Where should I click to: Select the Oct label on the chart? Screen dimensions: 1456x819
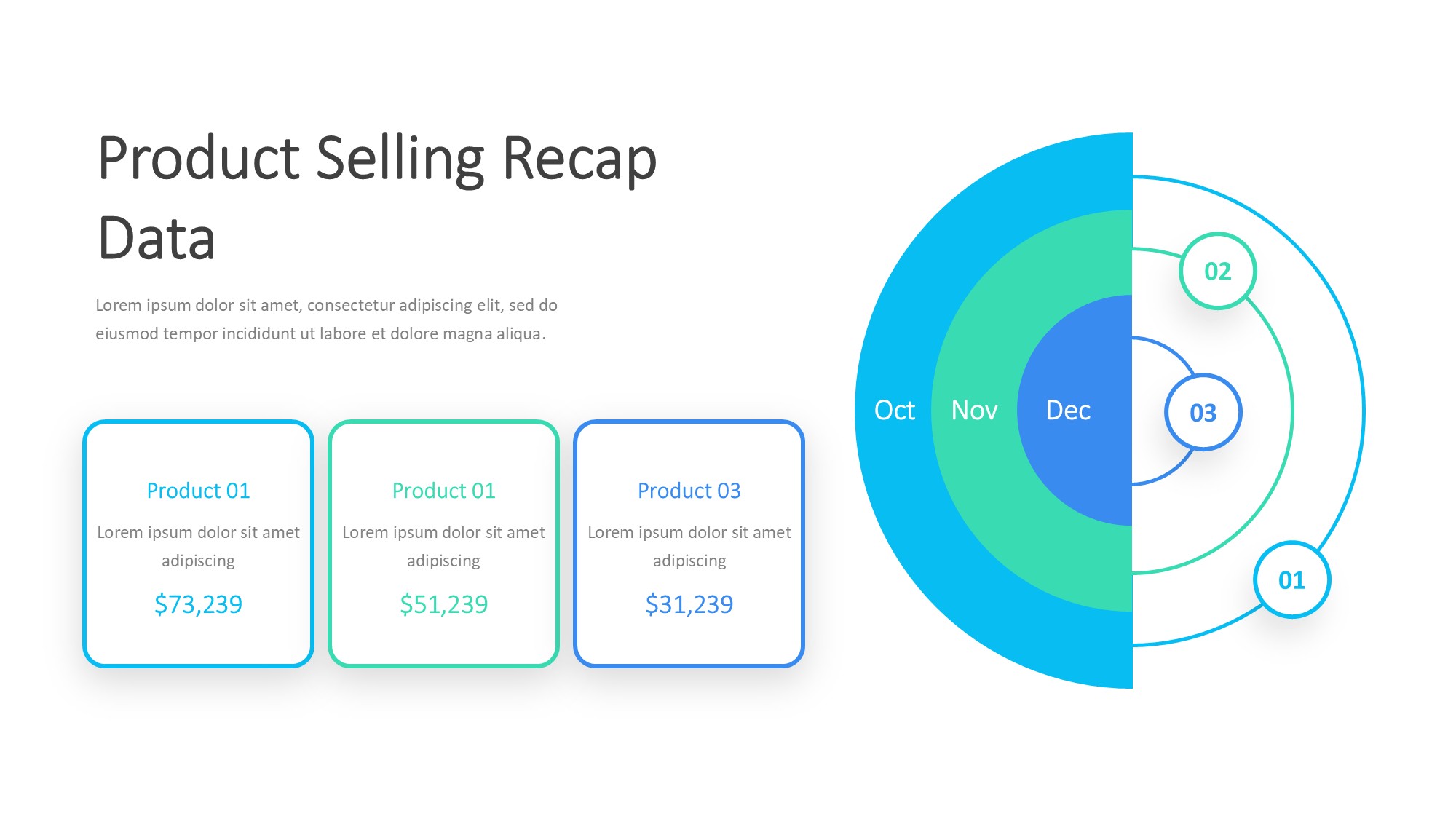tap(894, 411)
